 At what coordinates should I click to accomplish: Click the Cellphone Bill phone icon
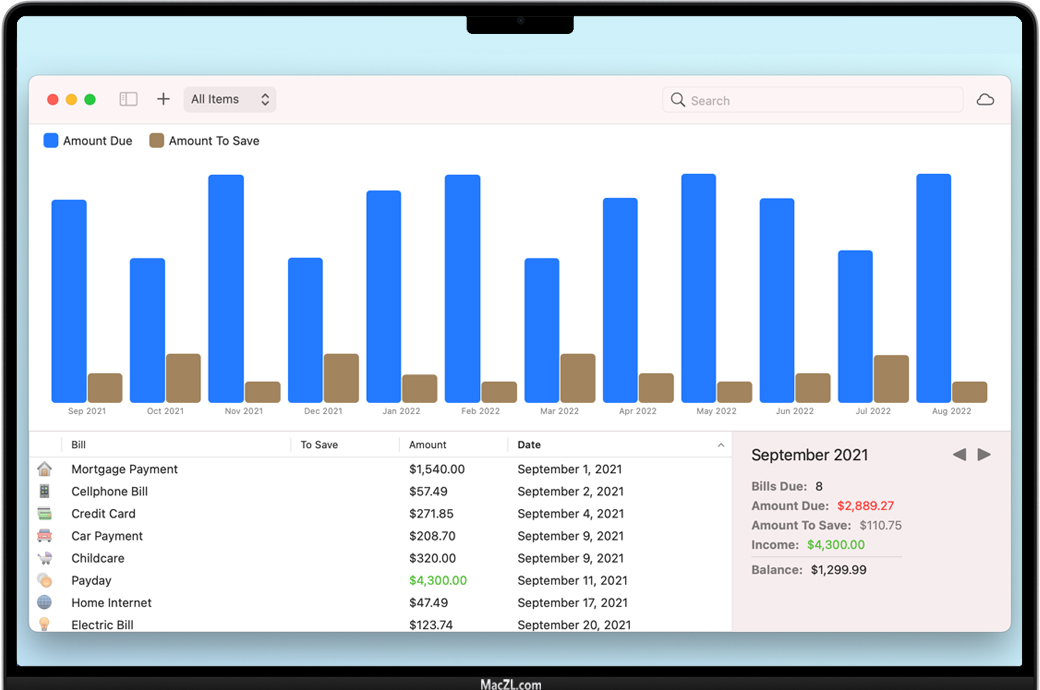[x=44, y=491]
